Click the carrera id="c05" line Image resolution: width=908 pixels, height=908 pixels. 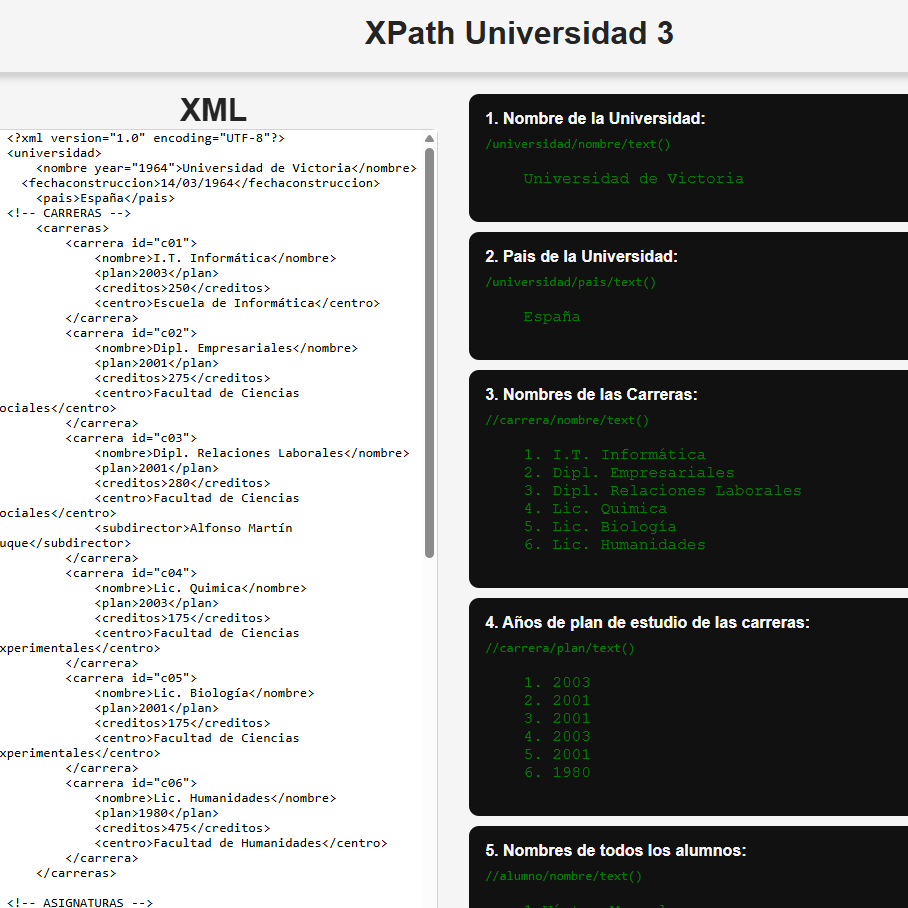[131, 678]
